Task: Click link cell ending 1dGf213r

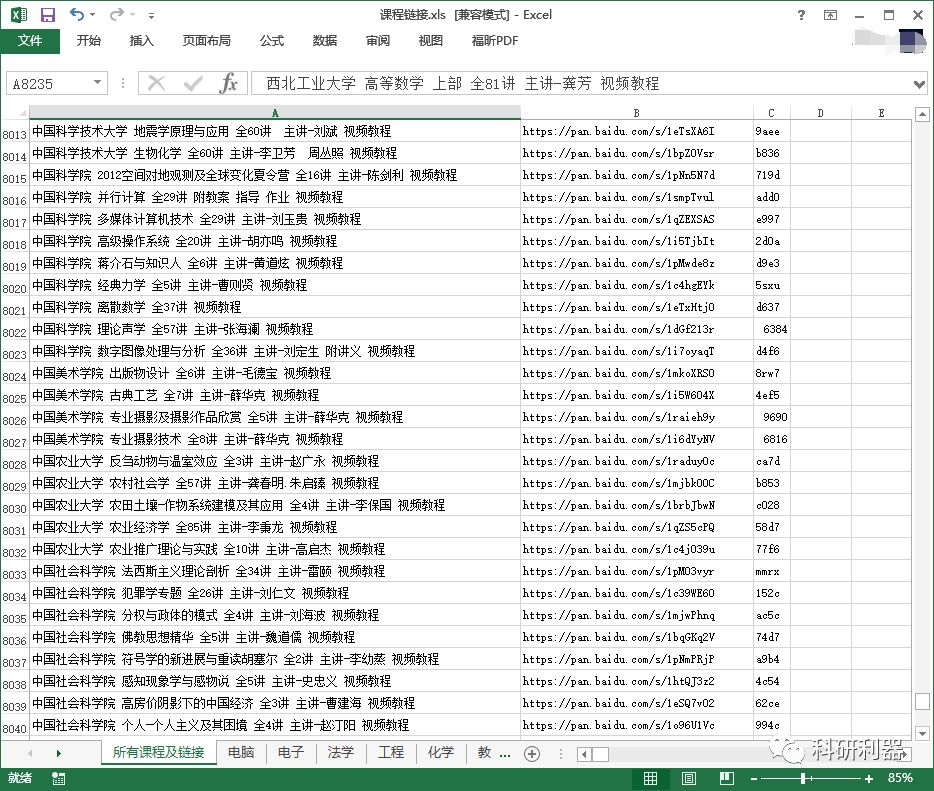Action: tap(637, 329)
